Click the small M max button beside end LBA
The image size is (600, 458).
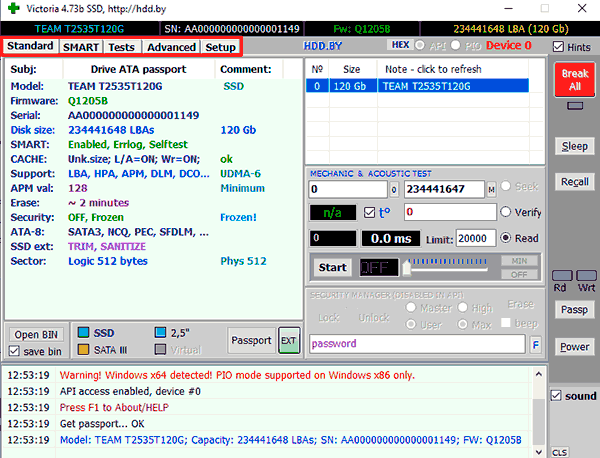(x=491, y=190)
